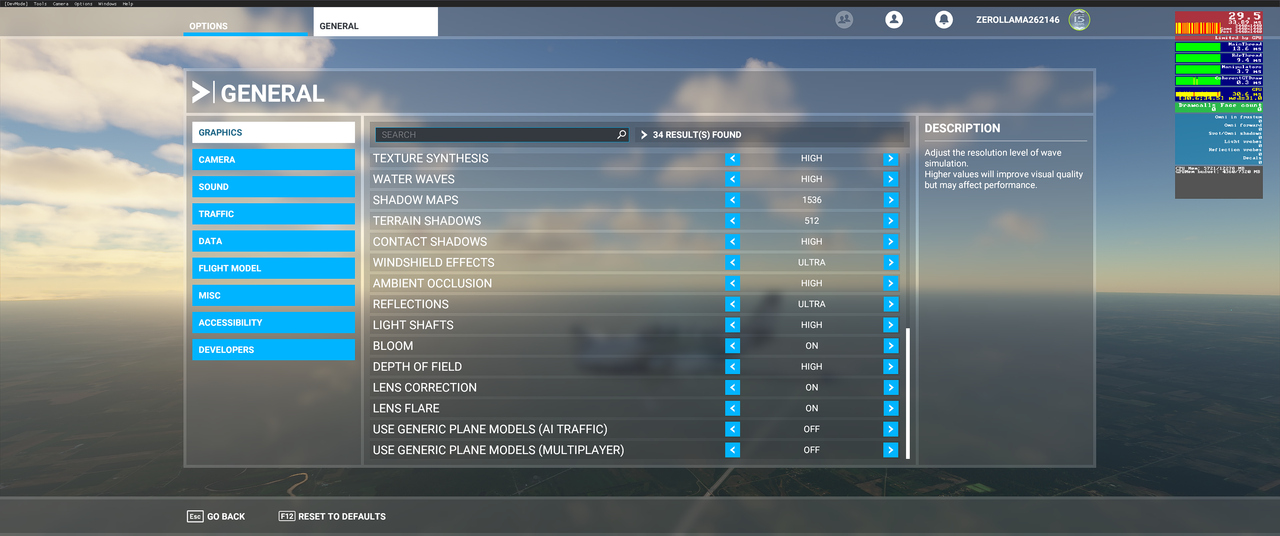
Task: Toggle generic Multiplayer plane models left arrow
Action: click(732, 450)
